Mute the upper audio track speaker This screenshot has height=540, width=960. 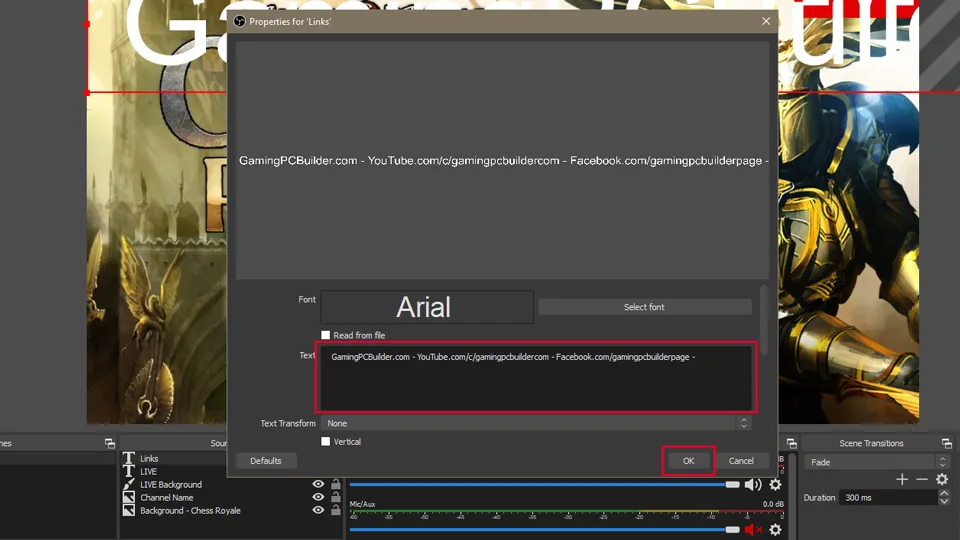point(752,484)
